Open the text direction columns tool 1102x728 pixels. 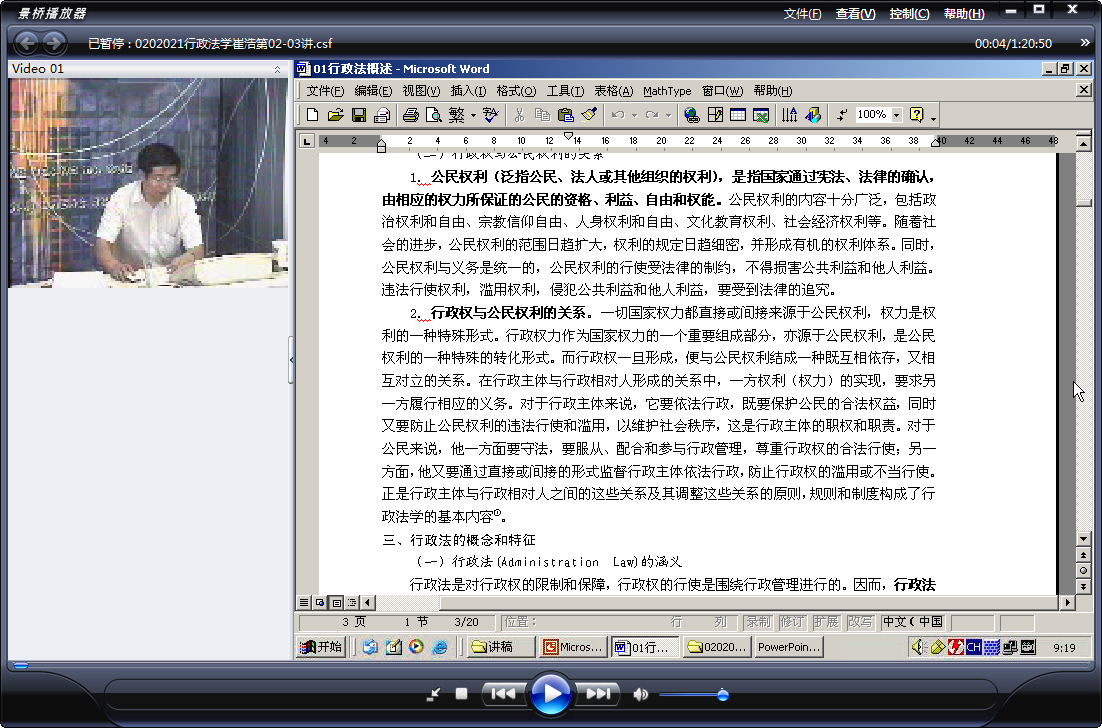(x=790, y=115)
